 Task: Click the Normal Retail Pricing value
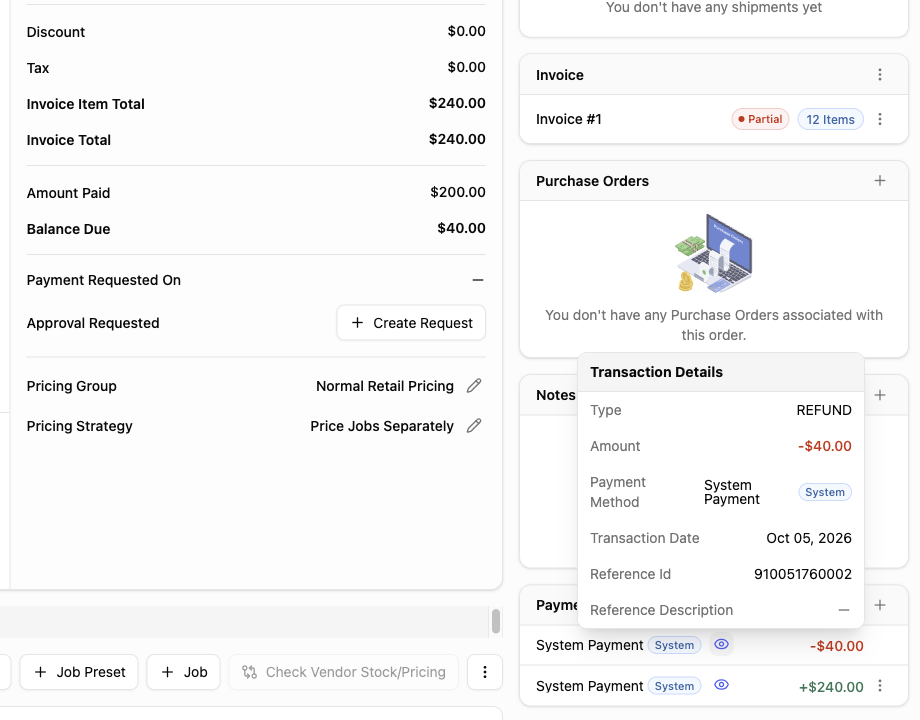[x=385, y=386]
